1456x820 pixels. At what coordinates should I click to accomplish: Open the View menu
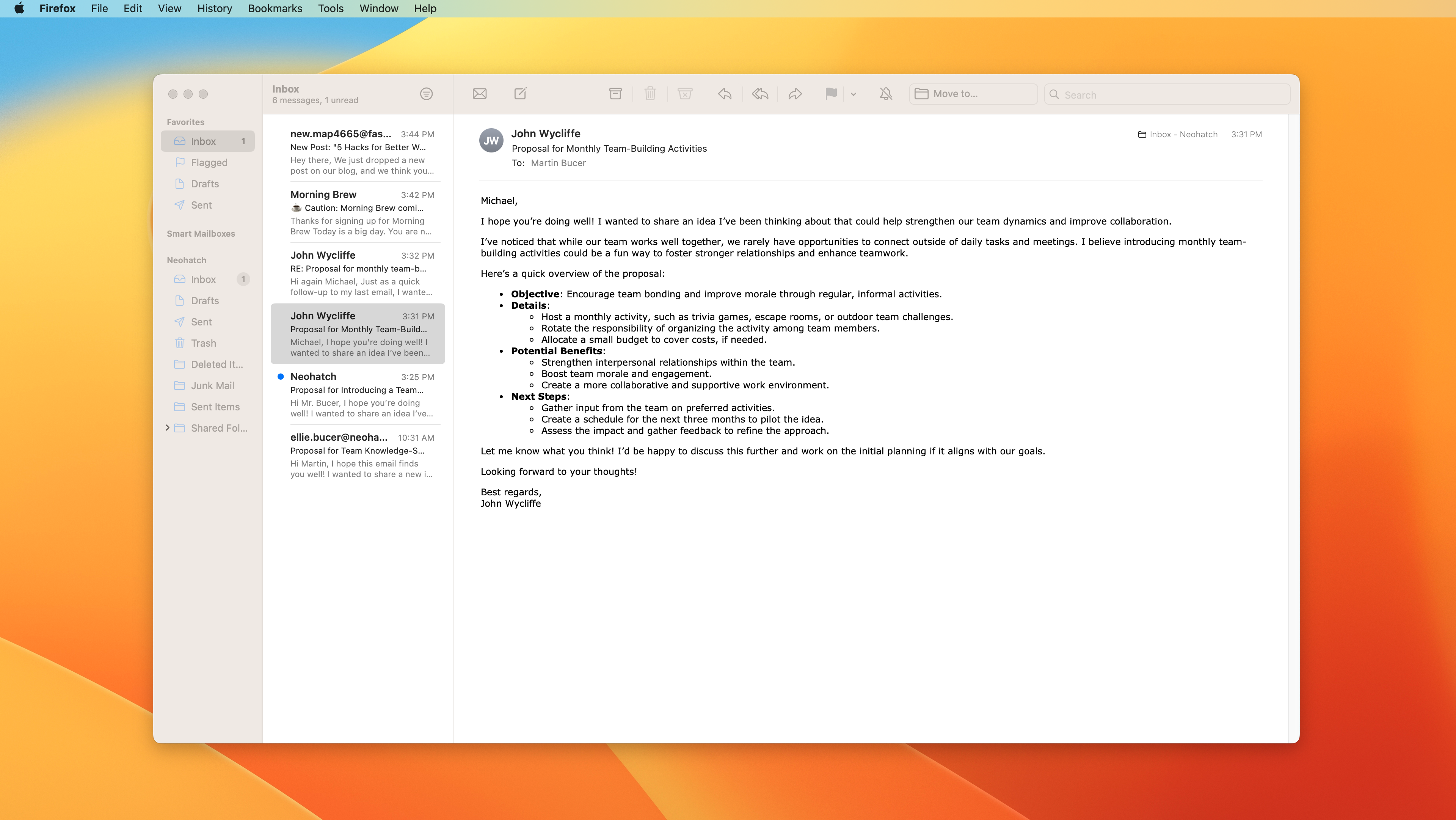(x=169, y=8)
